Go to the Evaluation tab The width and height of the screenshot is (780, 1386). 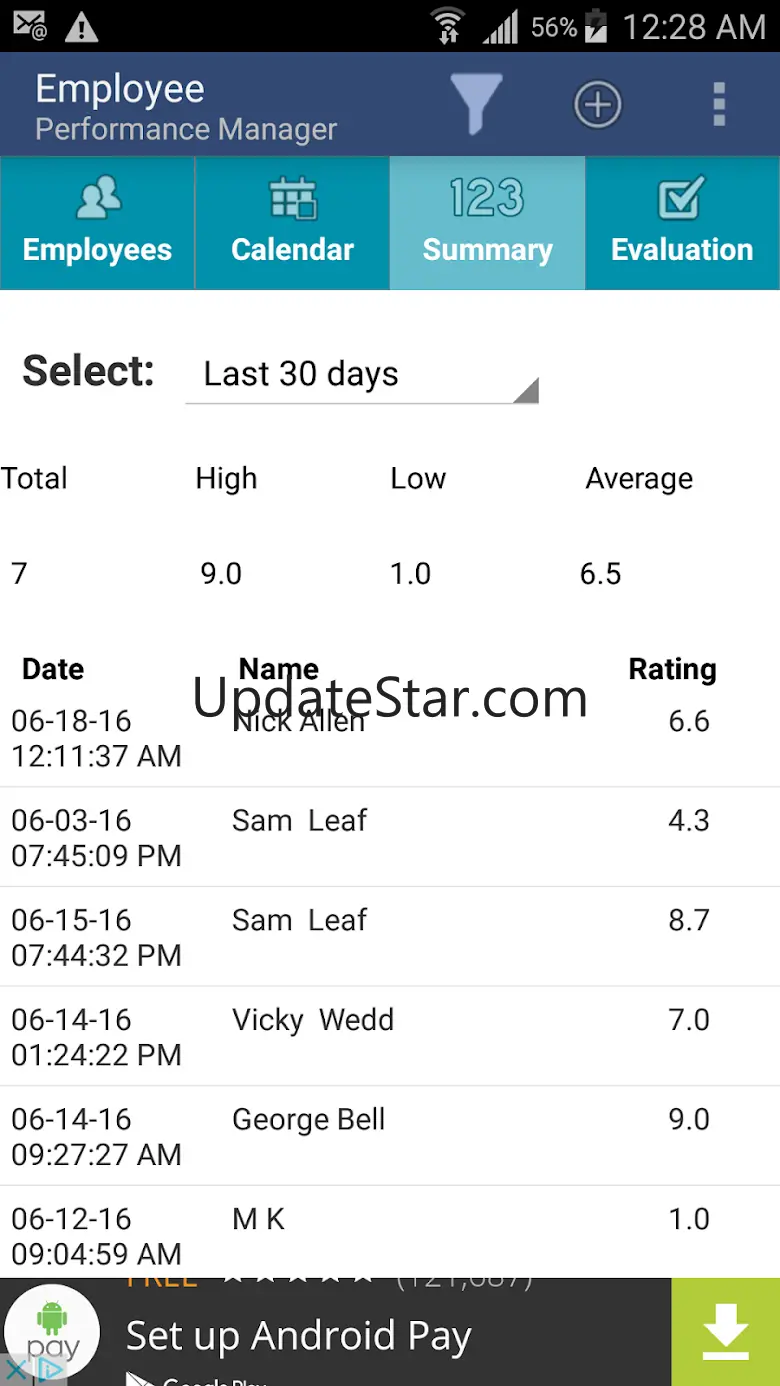682,223
